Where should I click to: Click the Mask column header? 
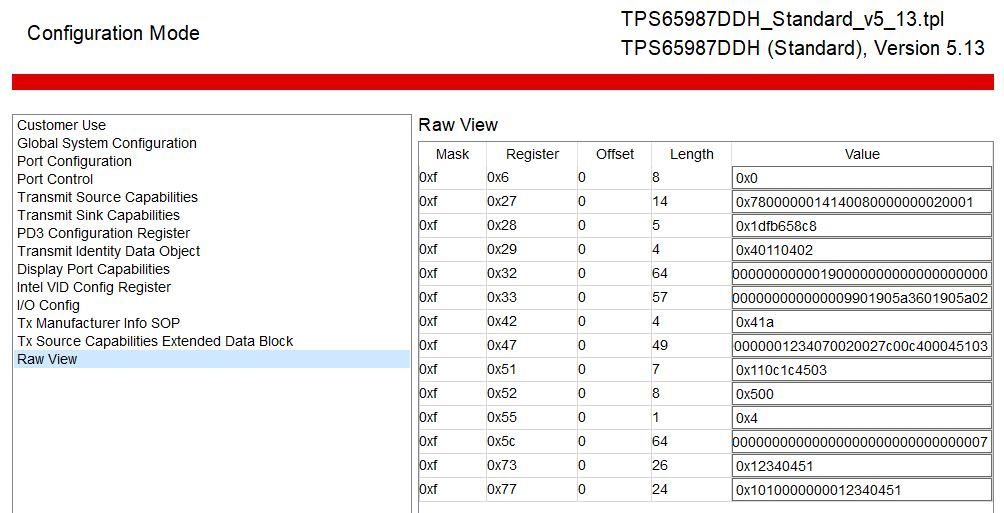pyautogui.click(x=452, y=154)
